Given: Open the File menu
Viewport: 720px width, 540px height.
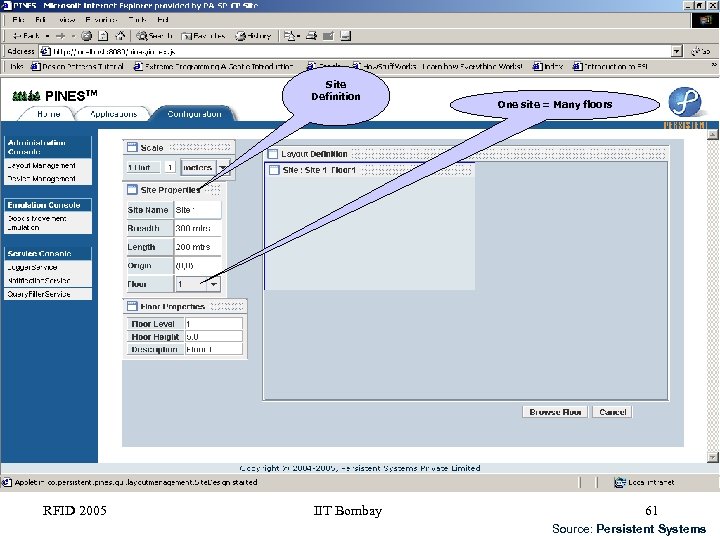Looking at the screenshot, I should click(18, 20).
